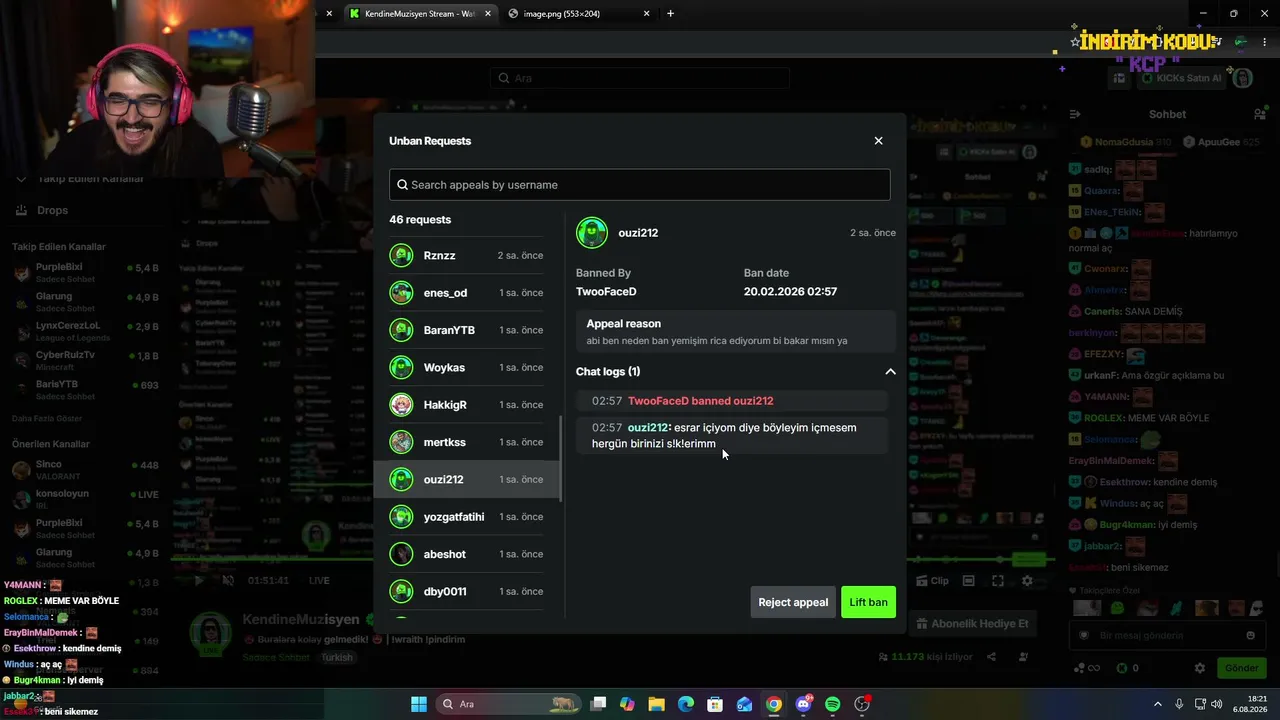Click the TwooFaceD banned-by name

[606, 292]
